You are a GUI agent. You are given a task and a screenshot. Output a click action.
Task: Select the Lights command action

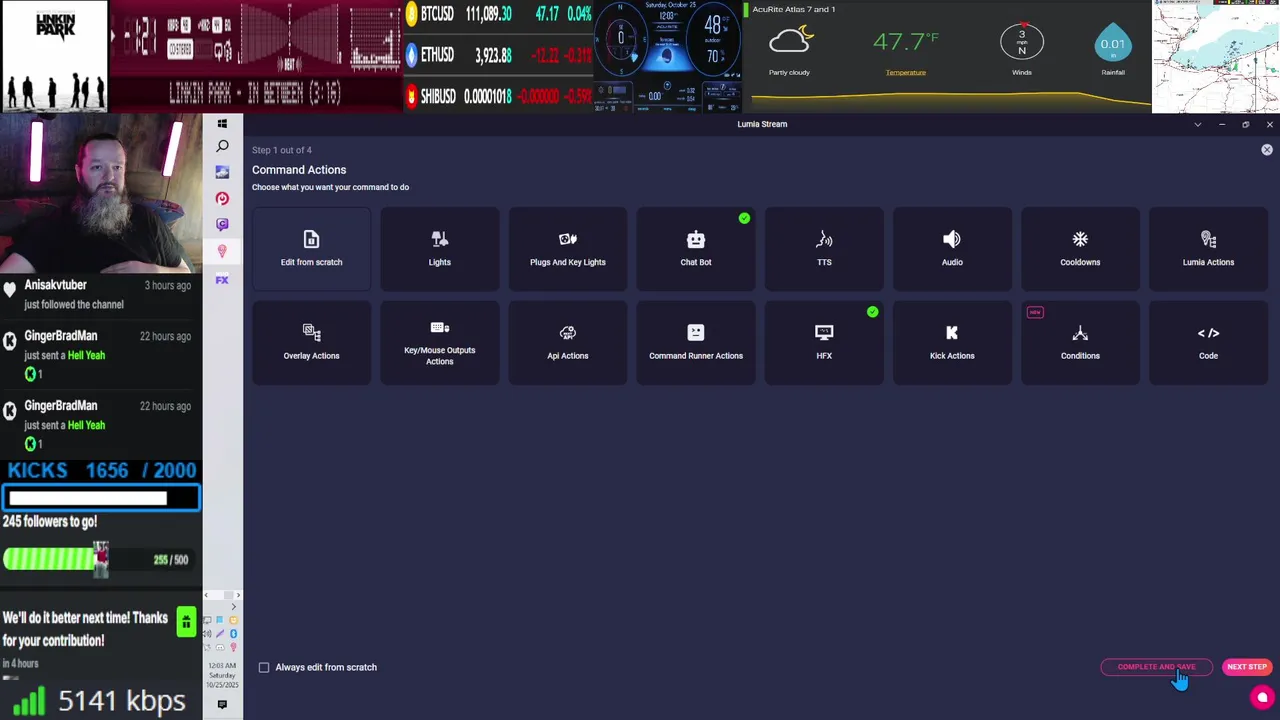click(x=439, y=248)
